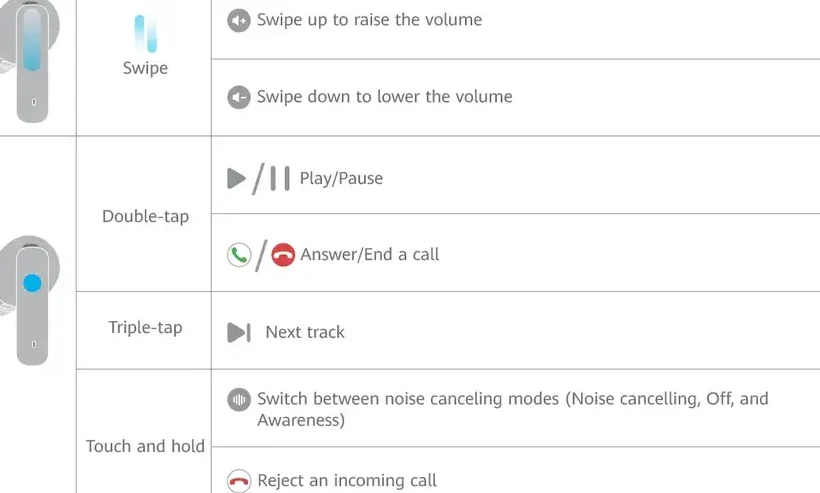Click the Next track text
This screenshot has width=820, height=493.
[305, 332]
